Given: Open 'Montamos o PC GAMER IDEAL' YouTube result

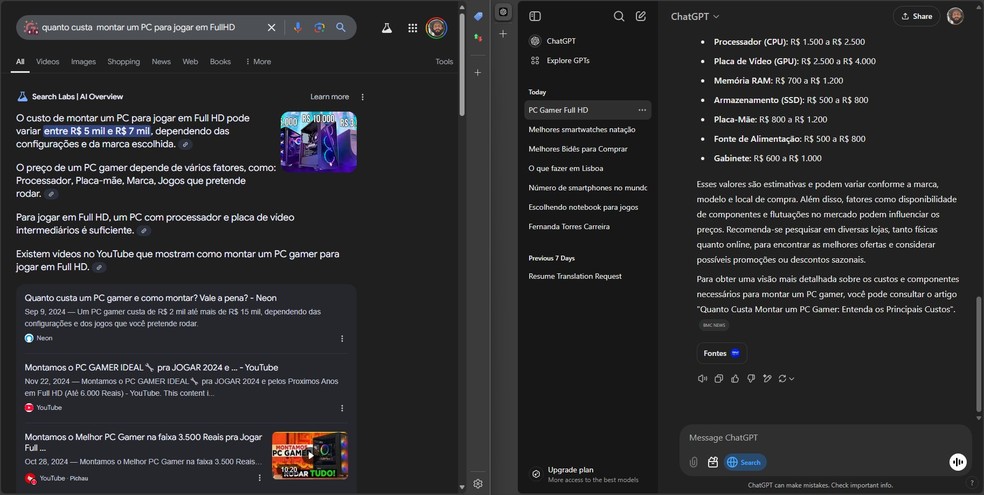Looking at the screenshot, I should point(151,368).
